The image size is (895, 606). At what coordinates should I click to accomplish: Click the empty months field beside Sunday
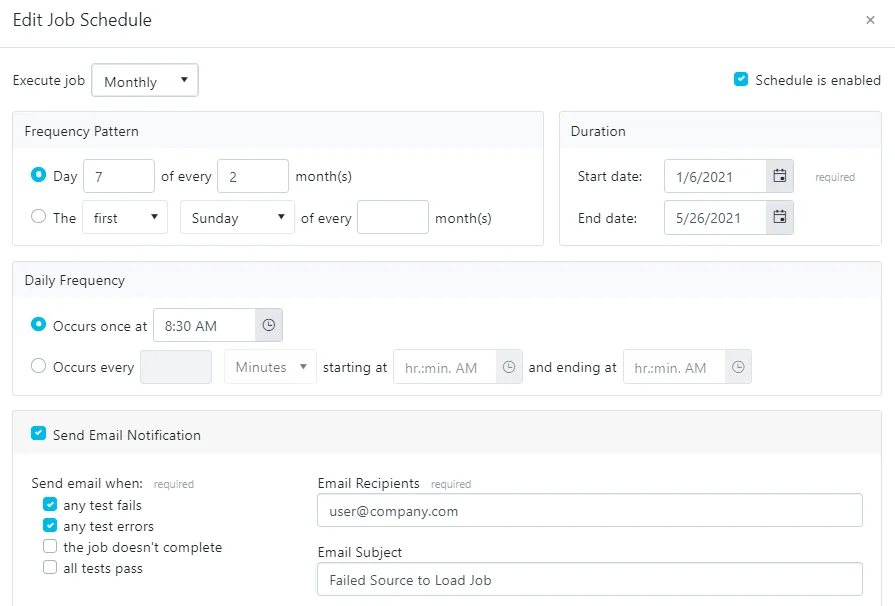393,217
